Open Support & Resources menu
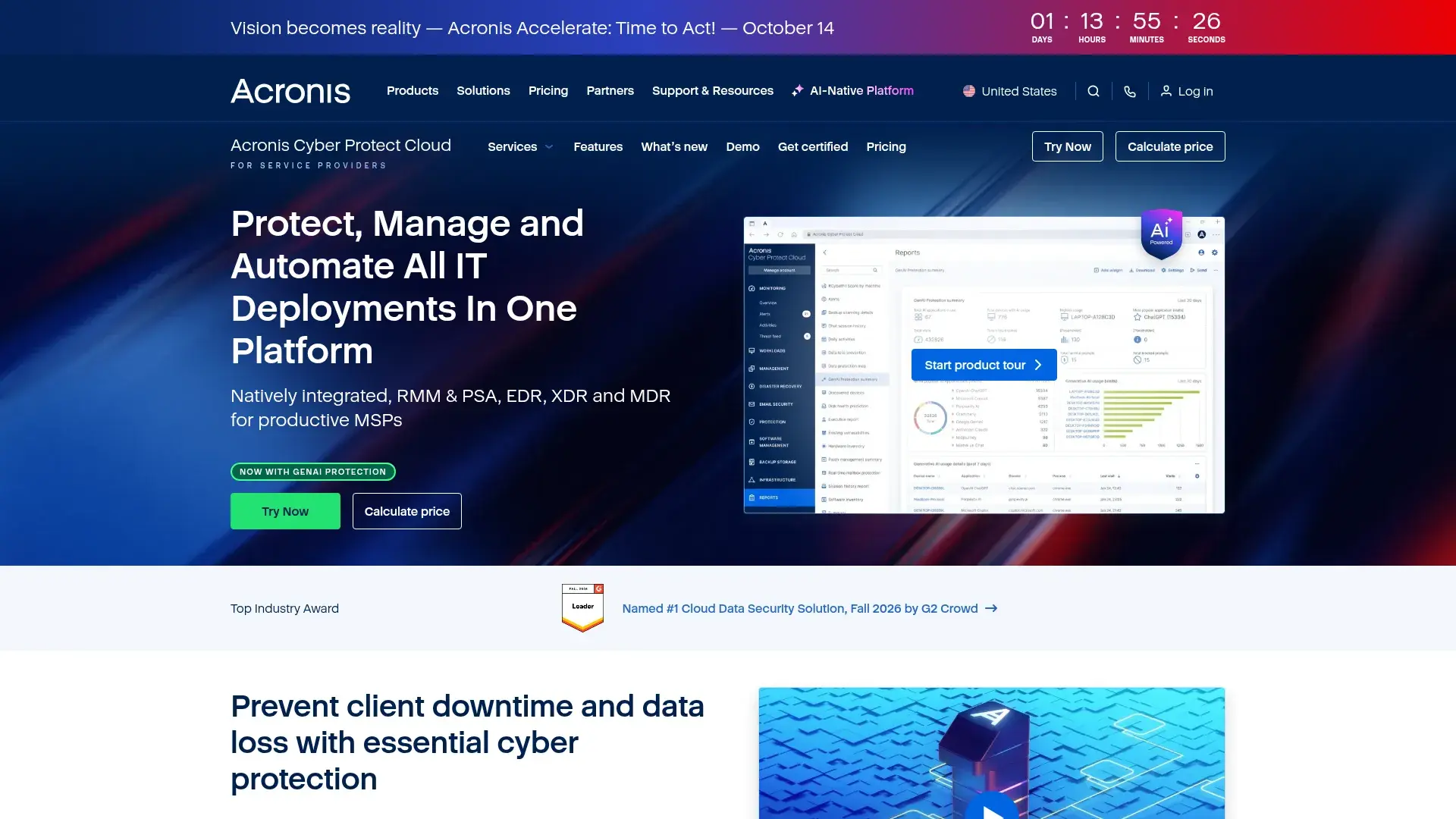Screen dimensions: 1456x819 [713, 91]
